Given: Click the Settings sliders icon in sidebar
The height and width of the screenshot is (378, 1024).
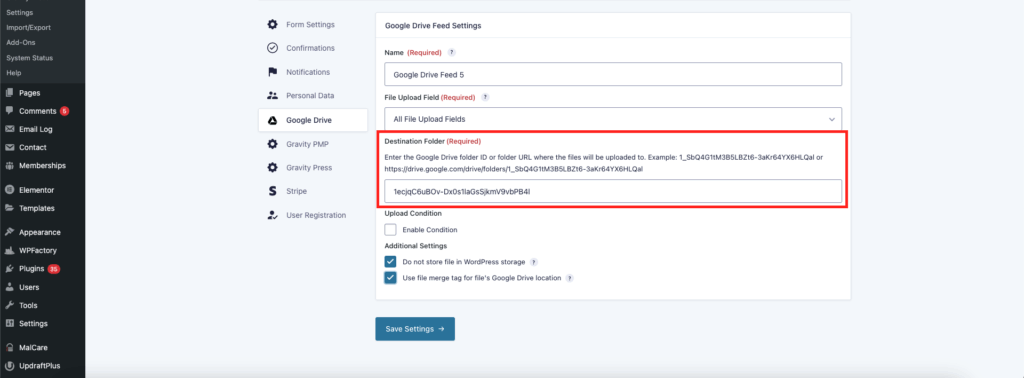Looking at the screenshot, I should (10, 324).
